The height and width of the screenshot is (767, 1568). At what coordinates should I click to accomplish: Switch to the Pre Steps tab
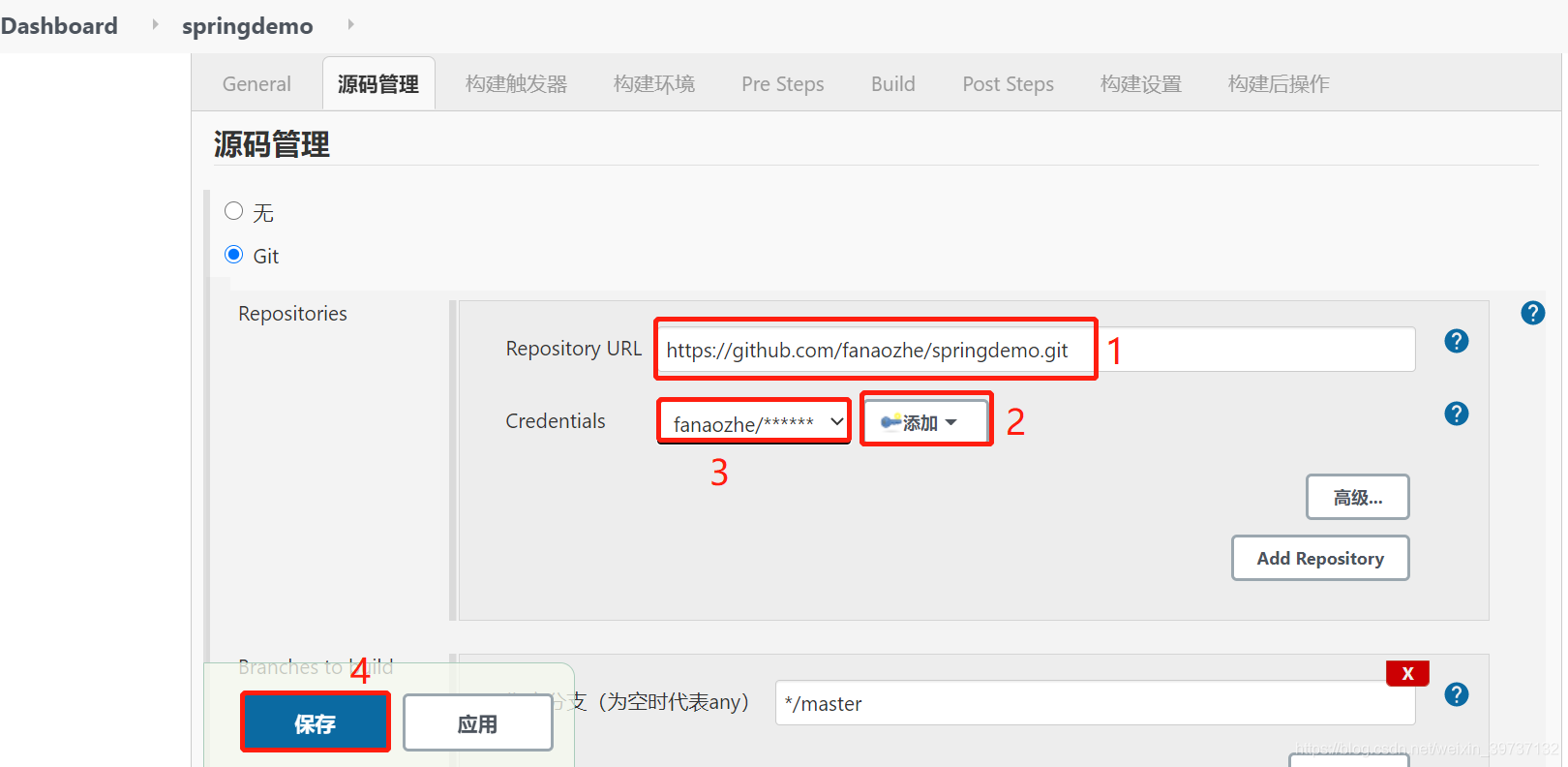click(783, 84)
